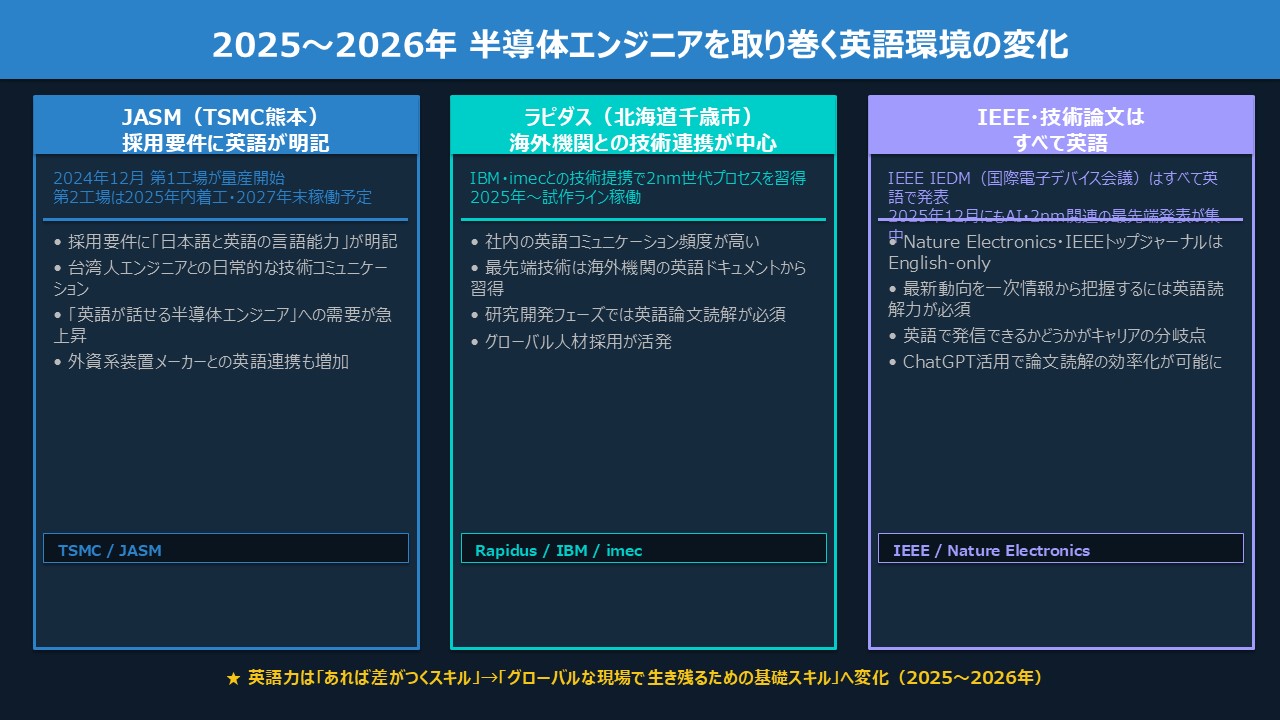Select the IEEE・技術論文は heading
Viewport: 1280px width, 720px height.
click(x=1061, y=117)
